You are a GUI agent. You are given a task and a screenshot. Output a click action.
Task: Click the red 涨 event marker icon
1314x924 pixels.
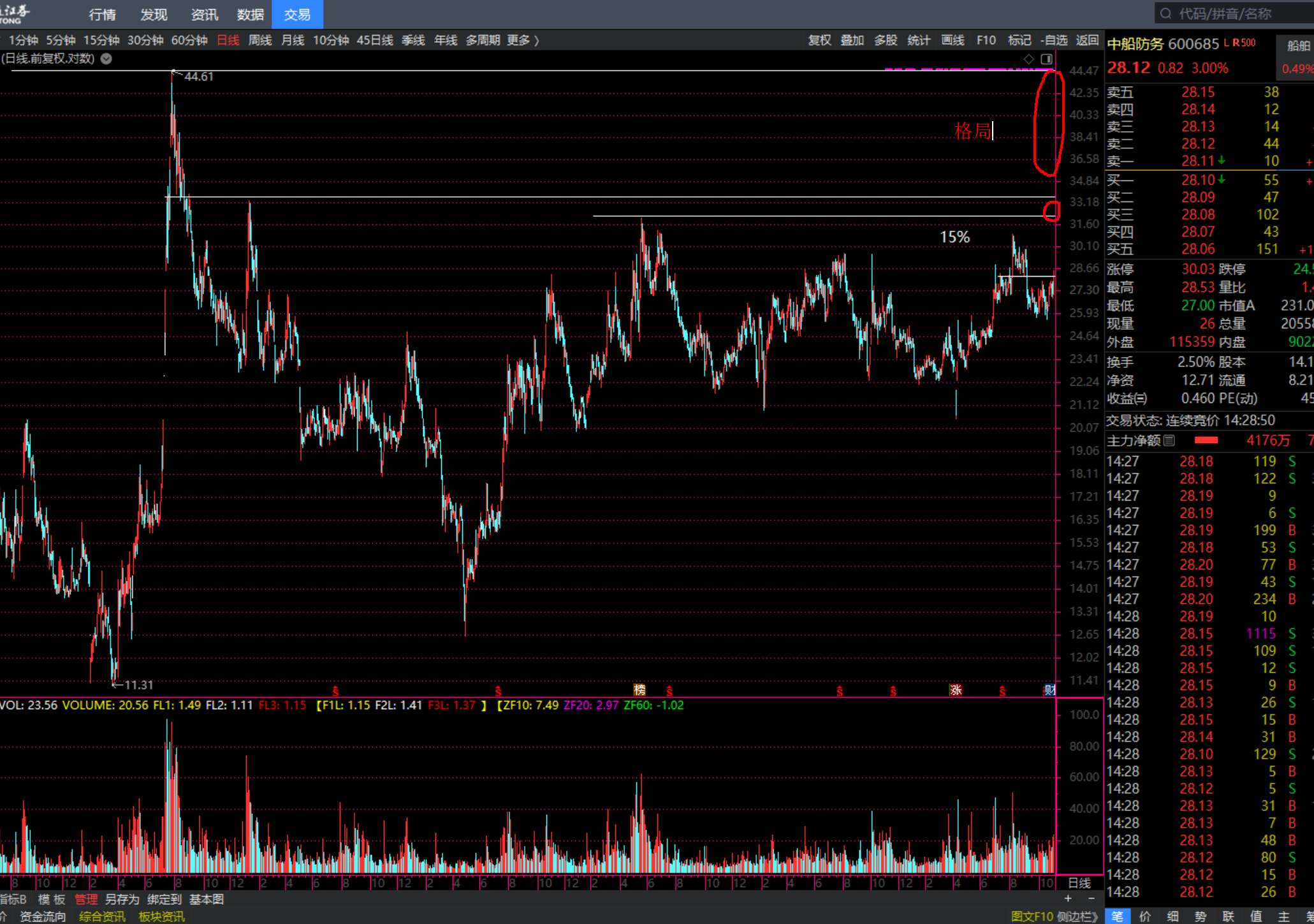[956, 690]
